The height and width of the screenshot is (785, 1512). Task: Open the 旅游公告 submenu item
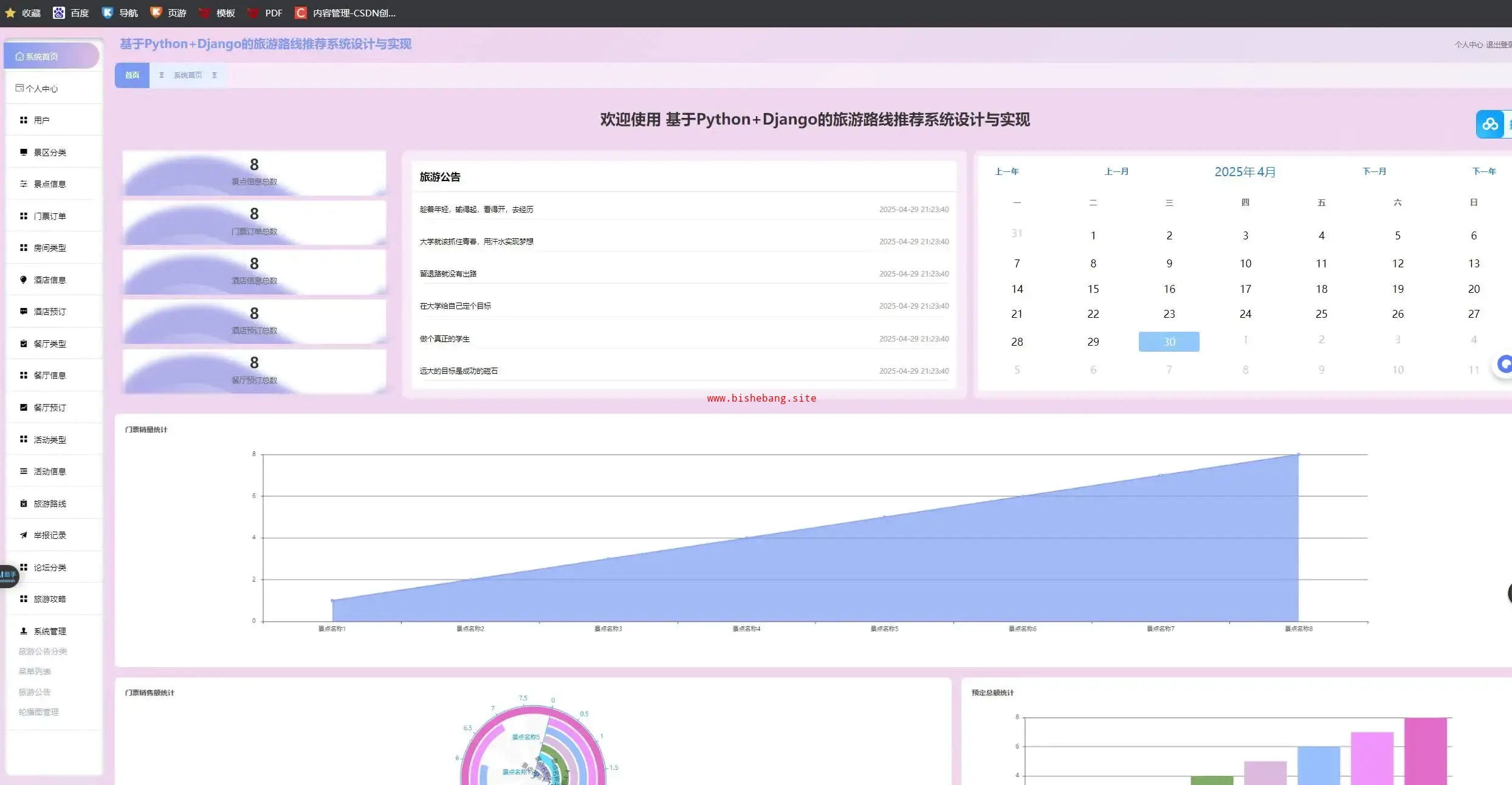pos(35,691)
